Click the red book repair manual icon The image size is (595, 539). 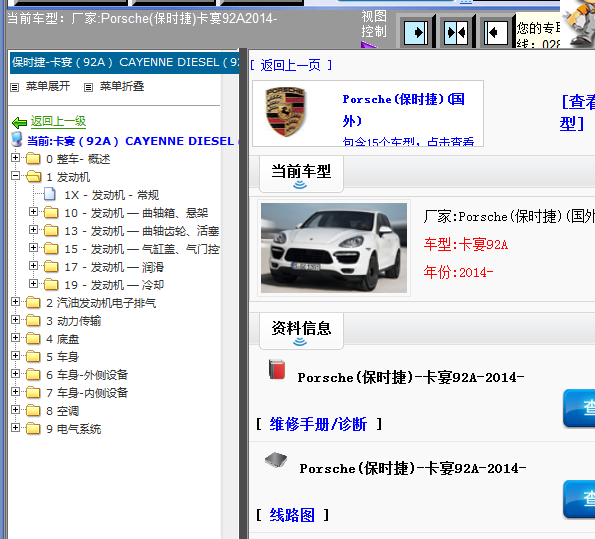click(x=277, y=369)
